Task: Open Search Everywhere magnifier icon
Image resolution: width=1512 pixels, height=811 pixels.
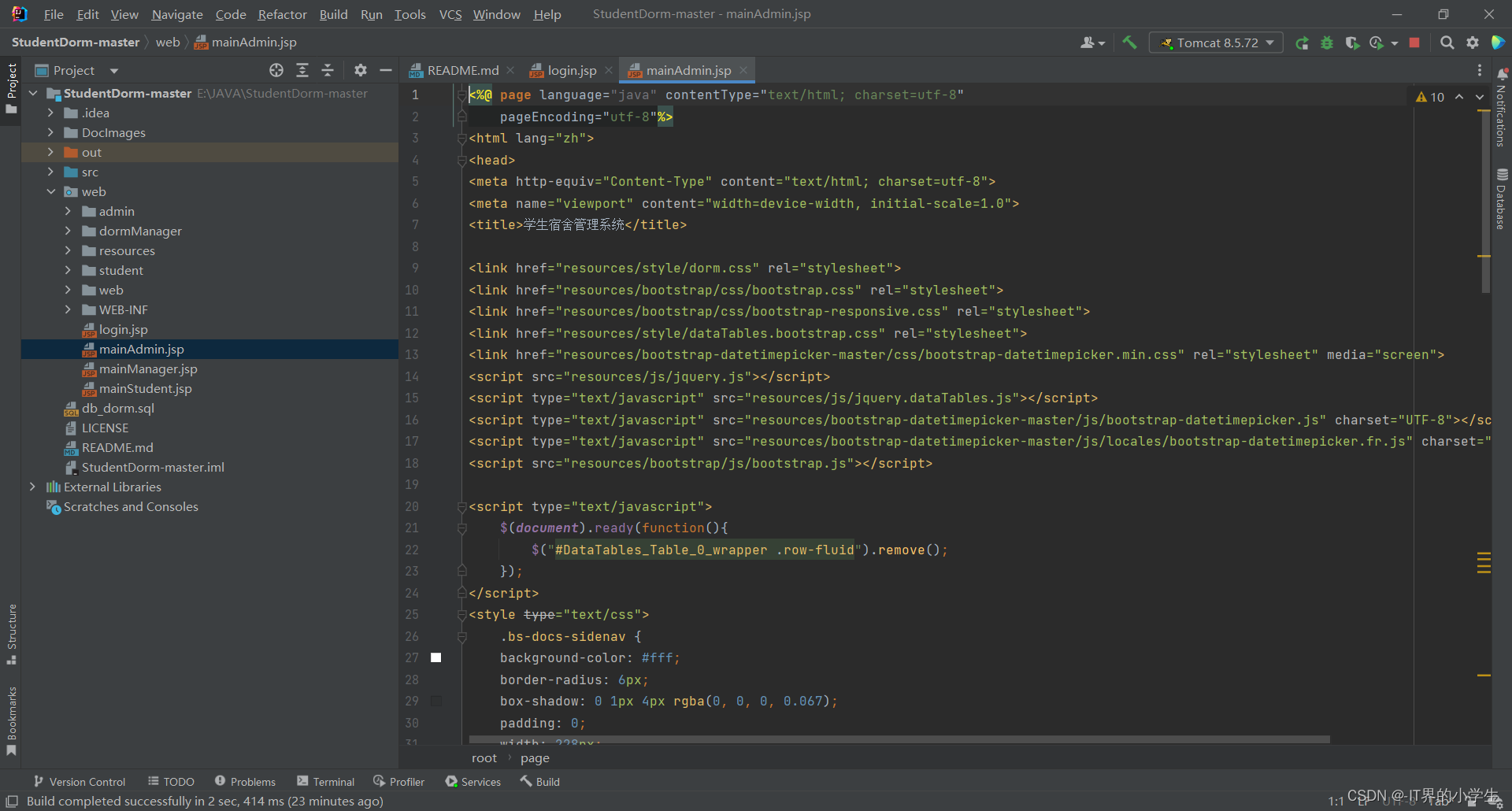Action: pyautogui.click(x=1447, y=43)
